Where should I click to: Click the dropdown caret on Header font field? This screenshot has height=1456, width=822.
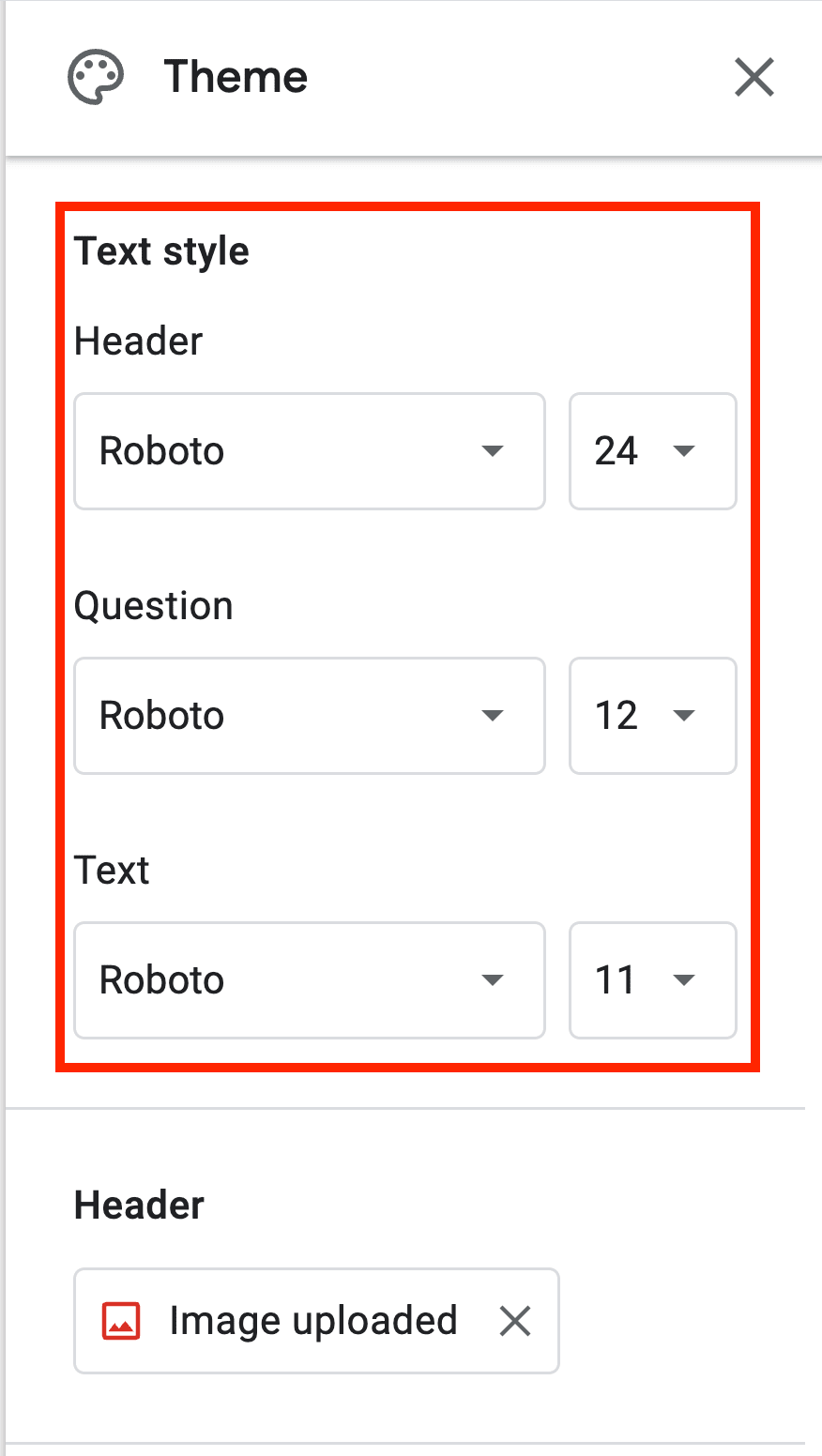click(x=492, y=451)
